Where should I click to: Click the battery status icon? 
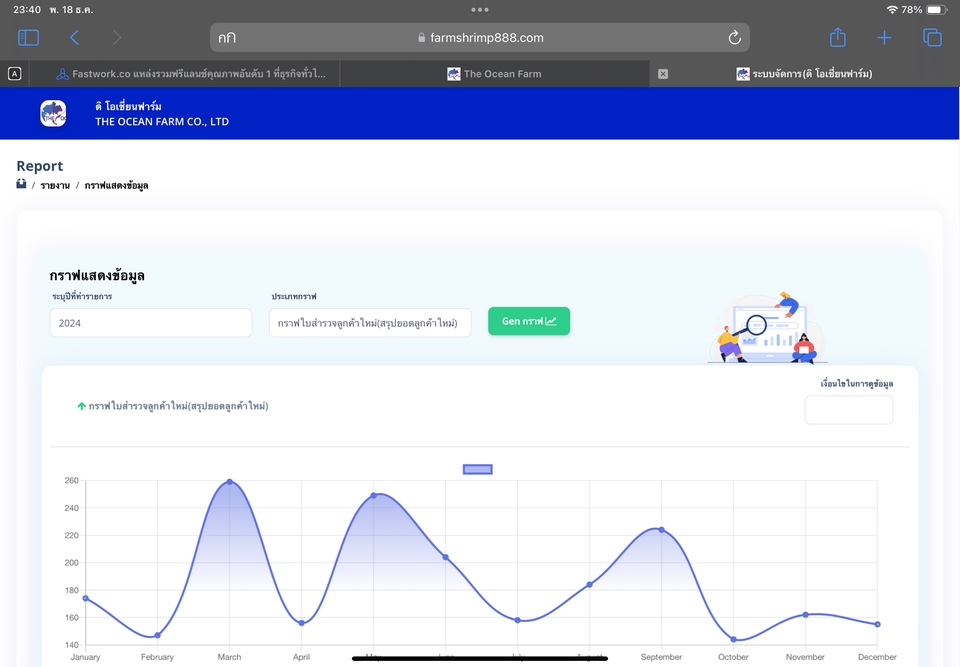[937, 10]
